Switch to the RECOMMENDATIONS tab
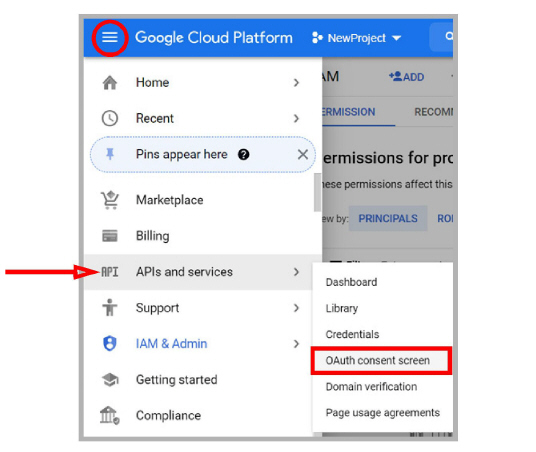 pyautogui.click(x=433, y=112)
